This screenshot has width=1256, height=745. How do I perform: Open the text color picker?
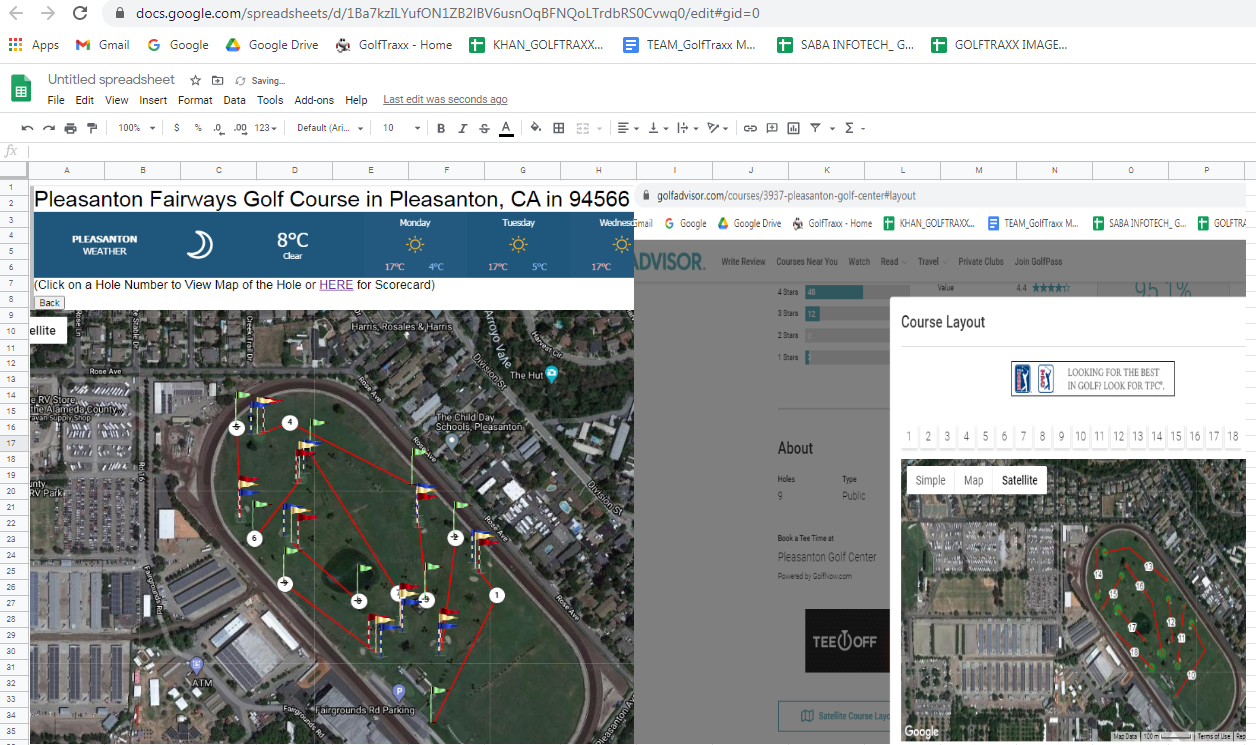[506, 128]
